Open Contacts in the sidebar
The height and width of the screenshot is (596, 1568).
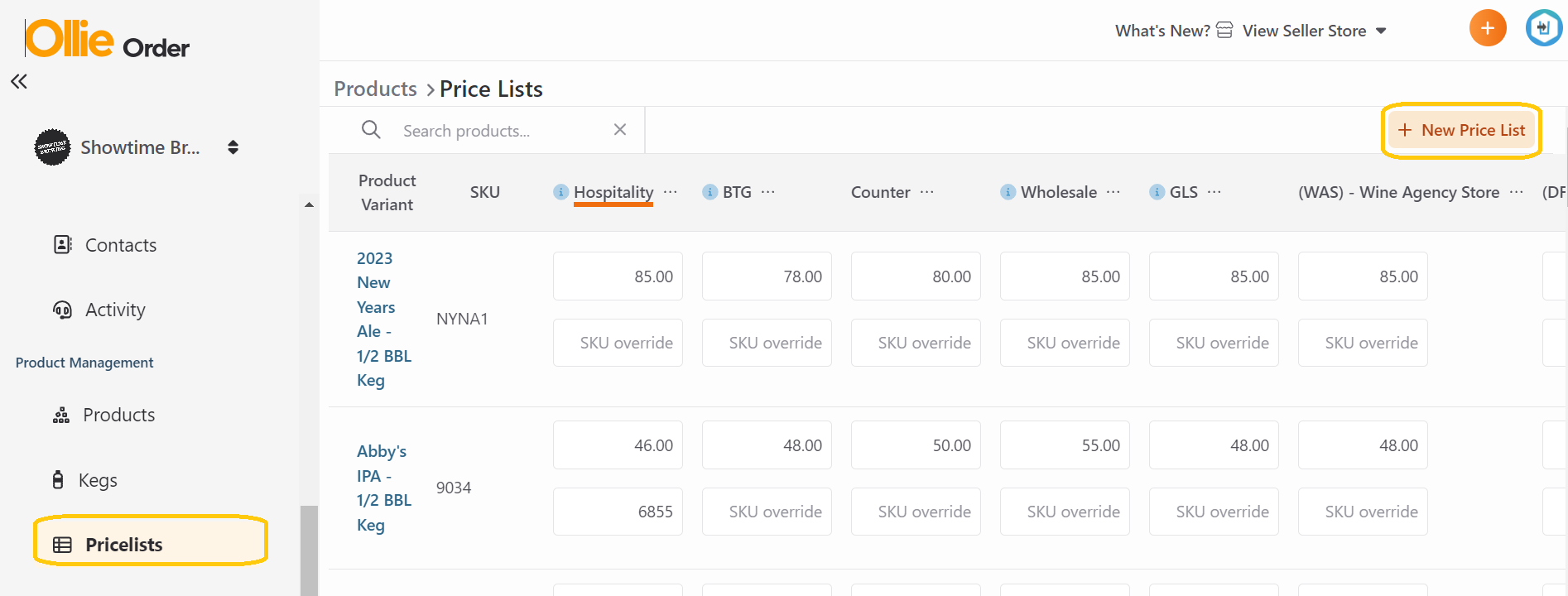coord(121,245)
